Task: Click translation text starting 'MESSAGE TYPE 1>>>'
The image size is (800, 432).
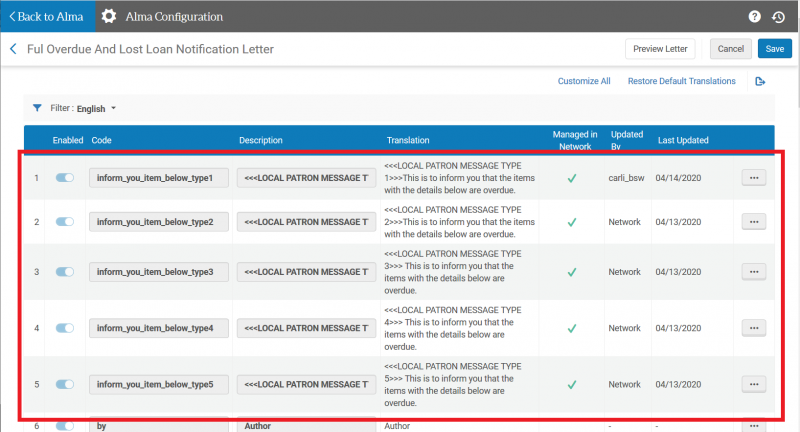Action: pyautogui.click(x=459, y=178)
